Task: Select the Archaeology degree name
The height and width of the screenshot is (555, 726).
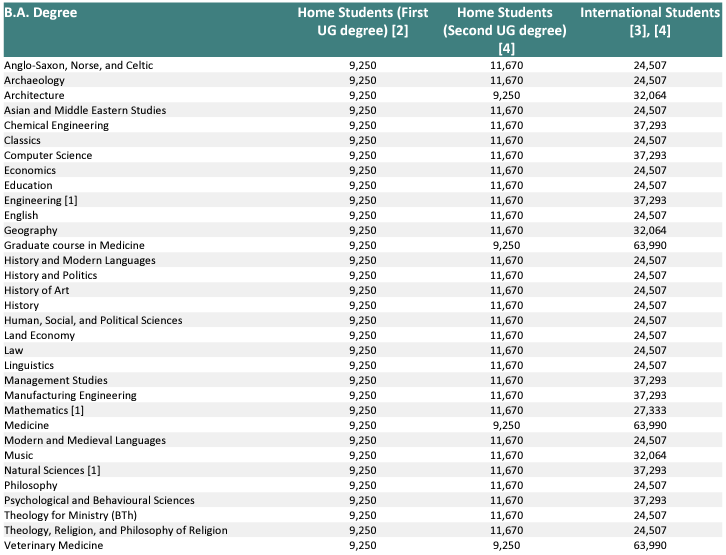Action: 34,81
